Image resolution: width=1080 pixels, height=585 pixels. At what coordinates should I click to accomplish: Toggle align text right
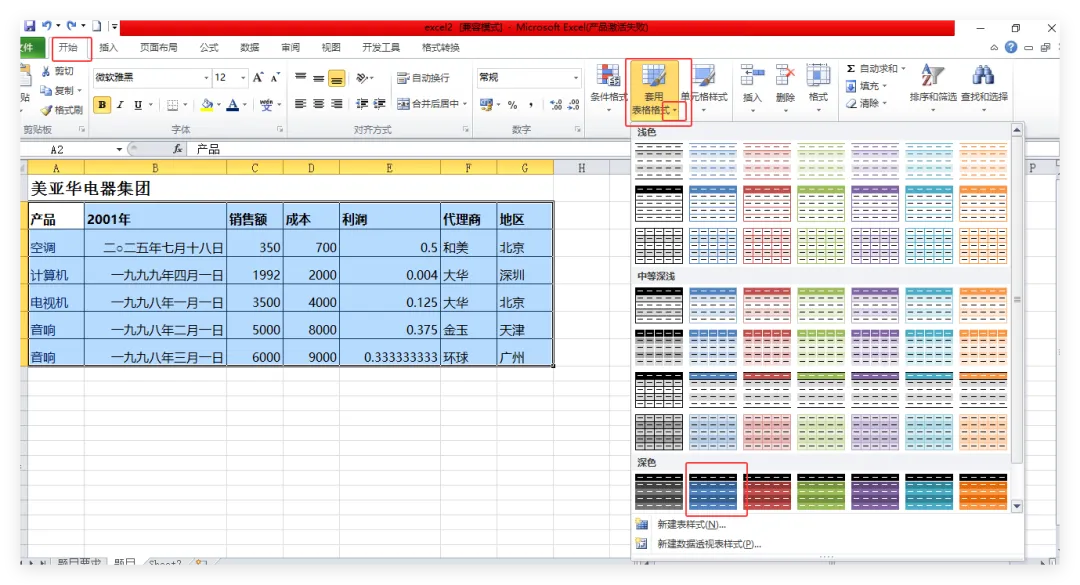[x=336, y=104]
